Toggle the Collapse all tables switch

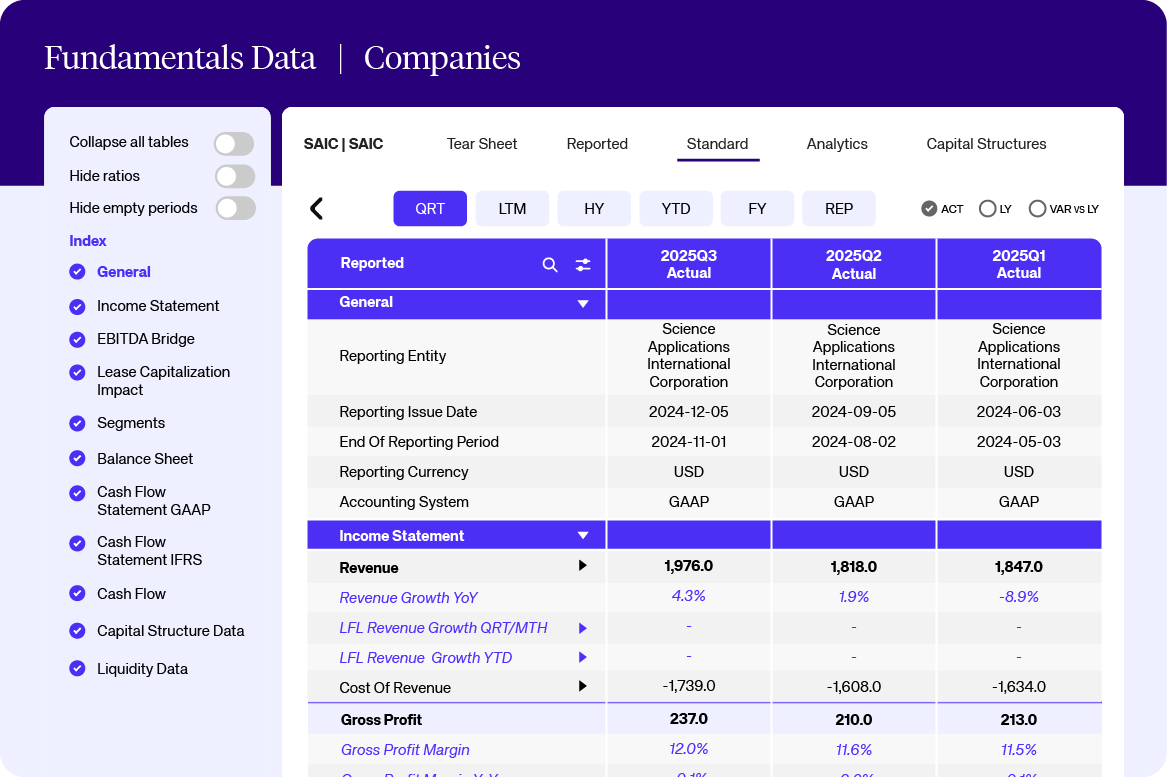(234, 144)
